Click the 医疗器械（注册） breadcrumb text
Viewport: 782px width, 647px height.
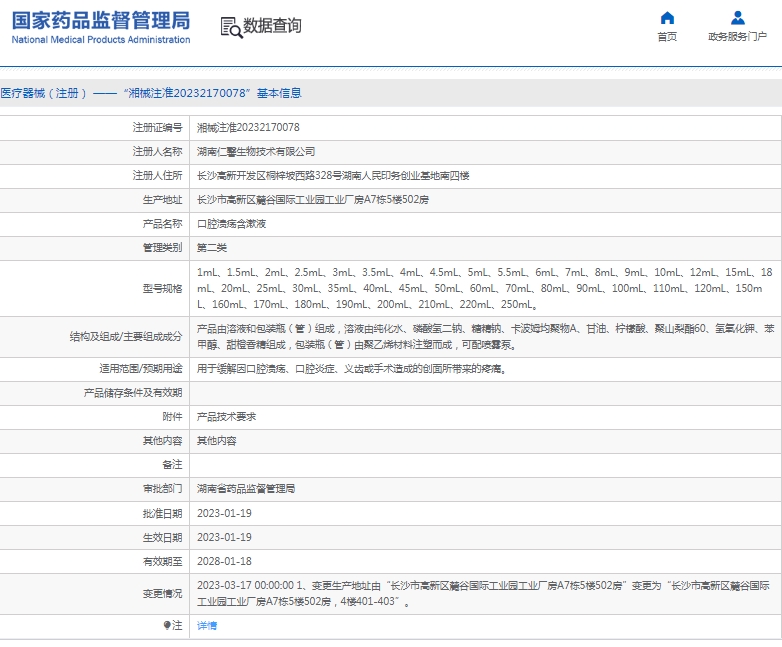click(40, 93)
